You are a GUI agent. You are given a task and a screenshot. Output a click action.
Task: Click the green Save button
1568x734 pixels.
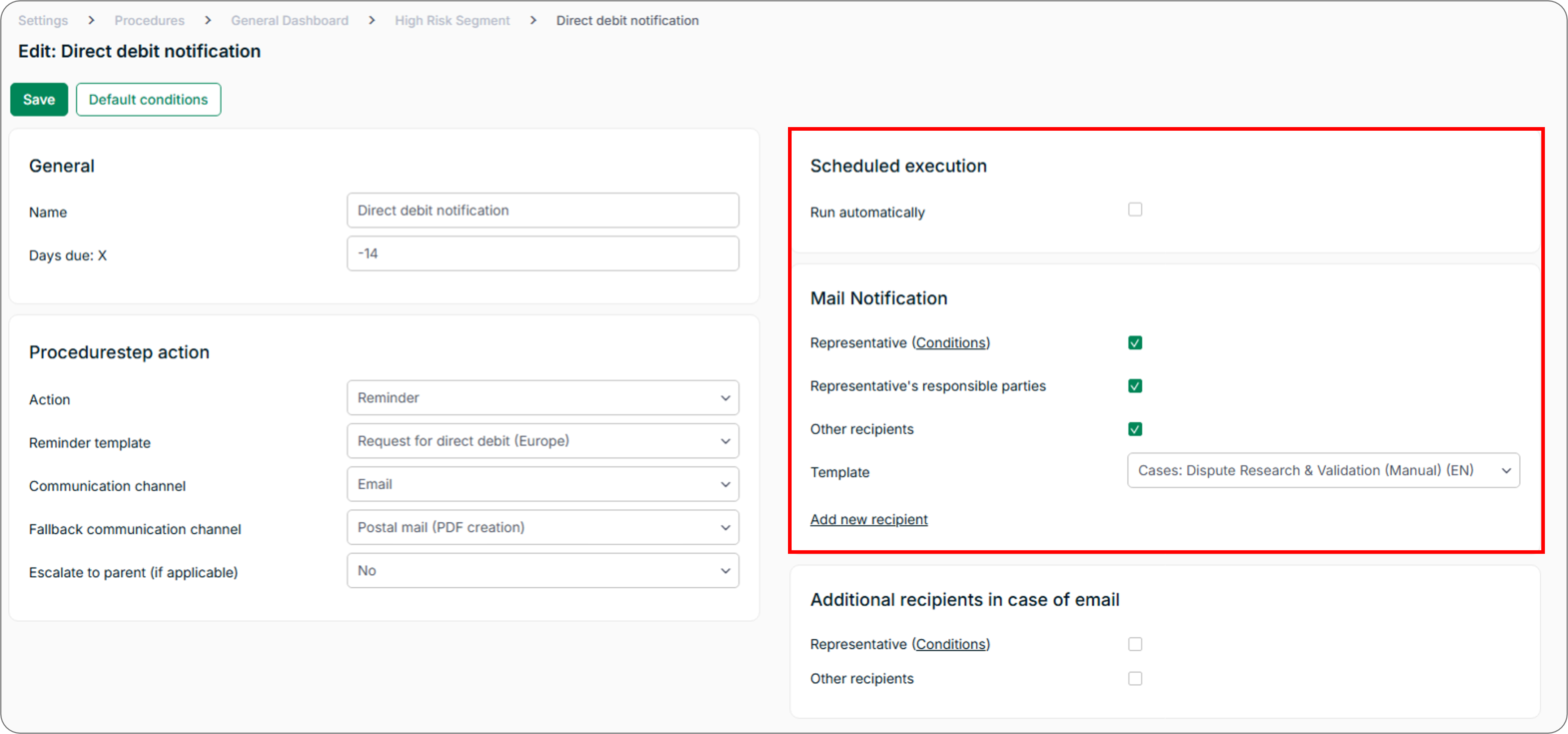click(39, 99)
